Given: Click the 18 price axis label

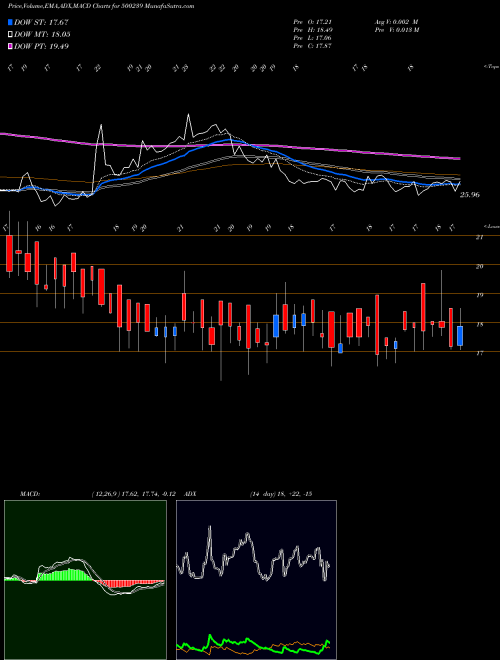Looking at the screenshot, I should tap(479, 325).
